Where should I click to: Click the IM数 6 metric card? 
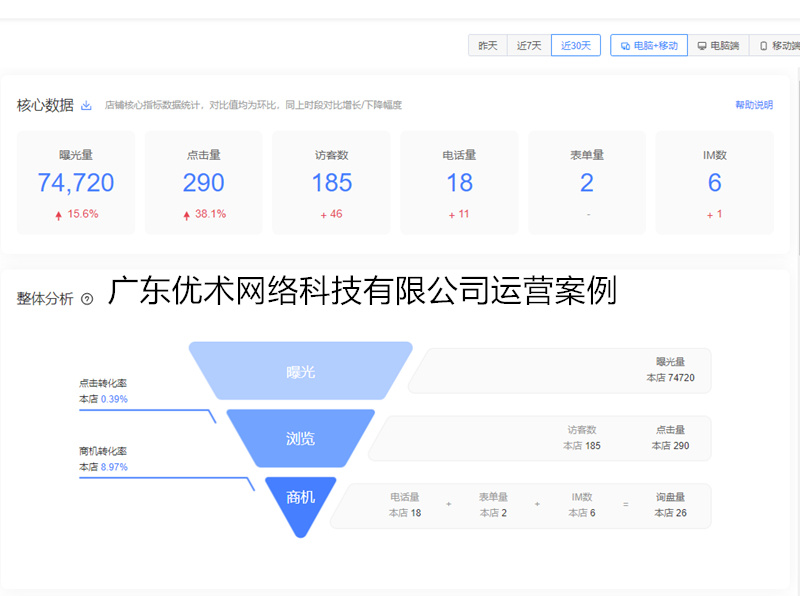pos(714,183)
